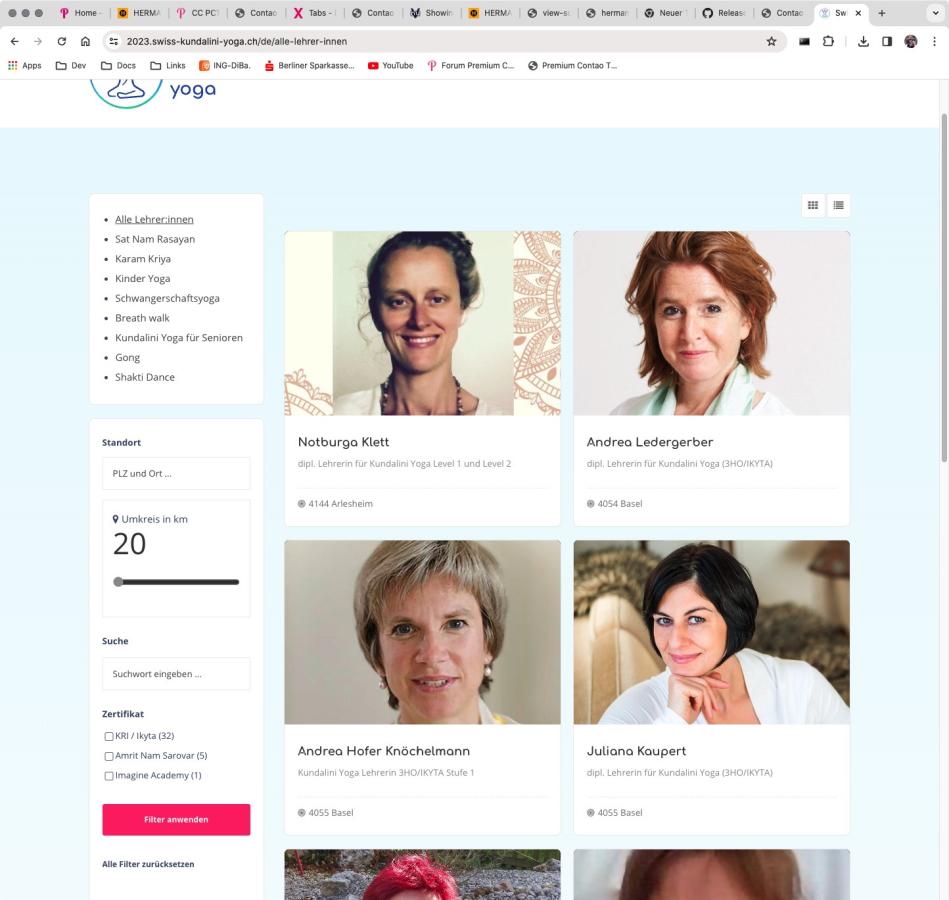The height and width of the screenshot is (900, 949).
Task: Click the Swiss Kundalini Yoga logo
Action: click(152, 90)
